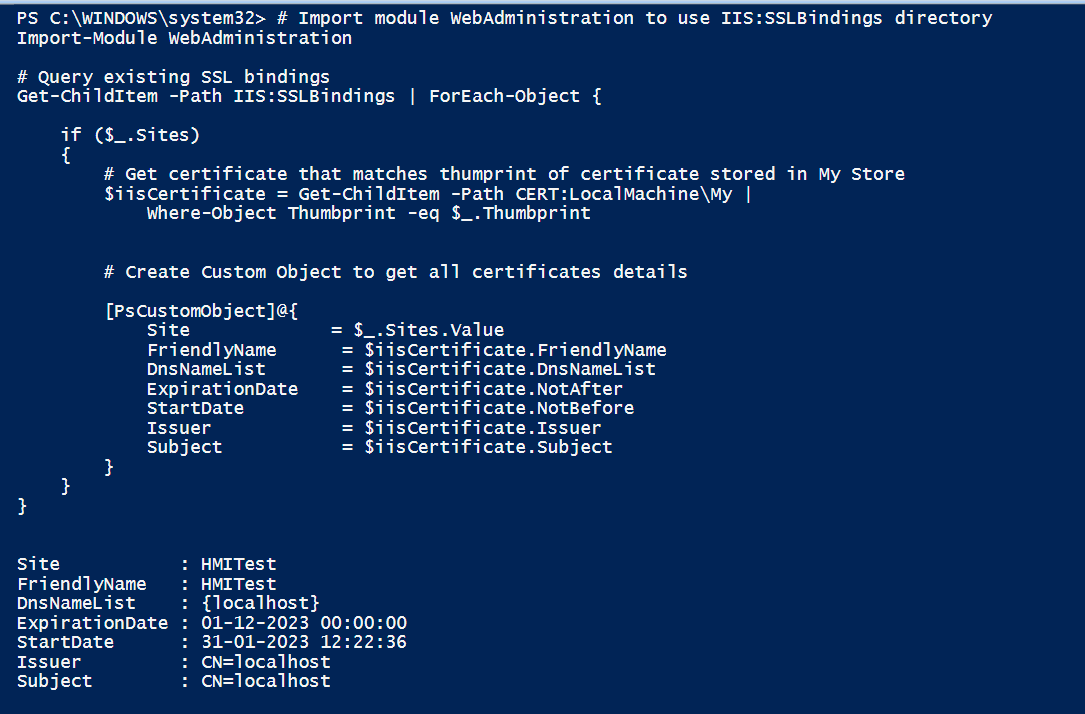Click $iisCertificate.DnsNameList expression

[x=510, y=369]
